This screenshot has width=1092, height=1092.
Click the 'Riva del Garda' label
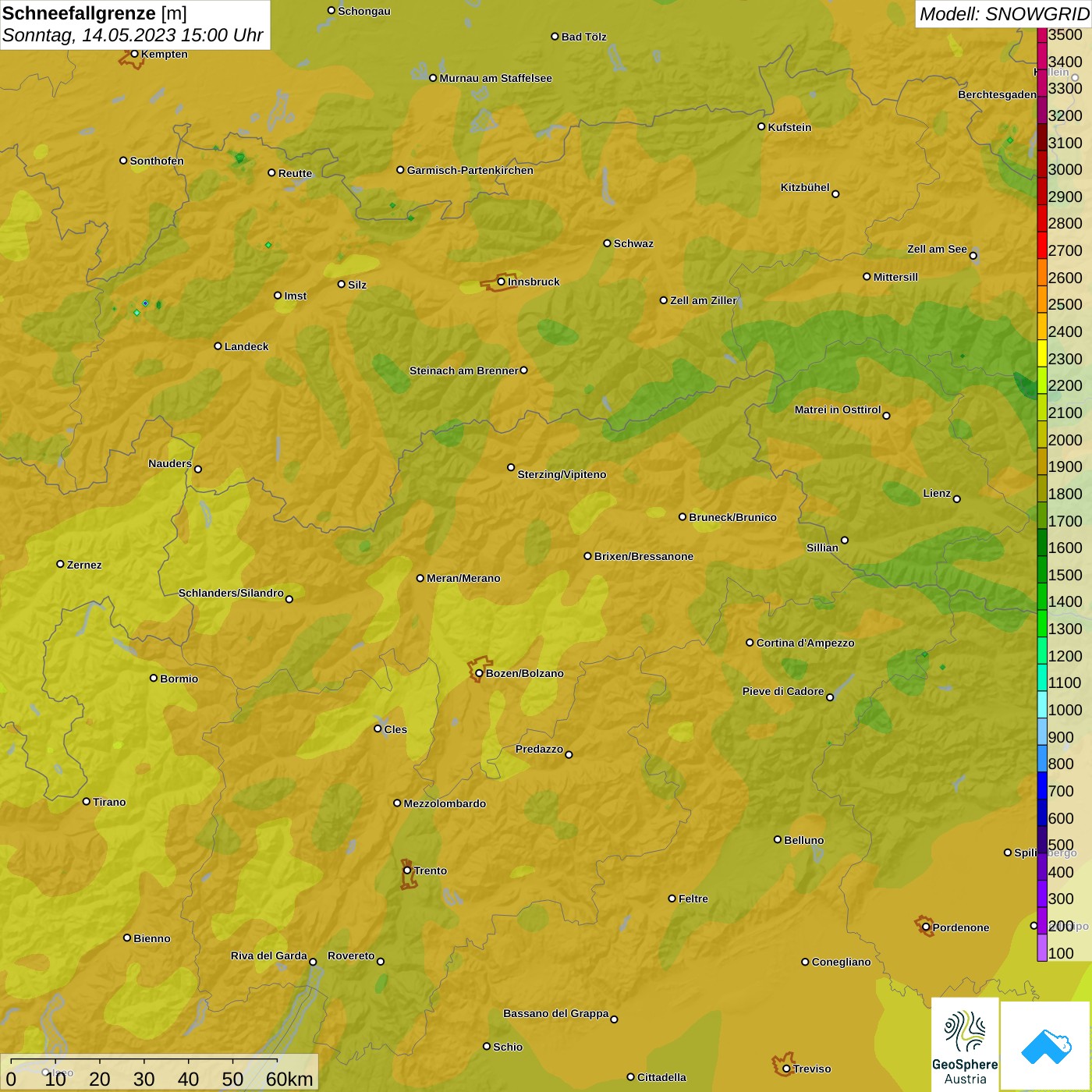269,955
